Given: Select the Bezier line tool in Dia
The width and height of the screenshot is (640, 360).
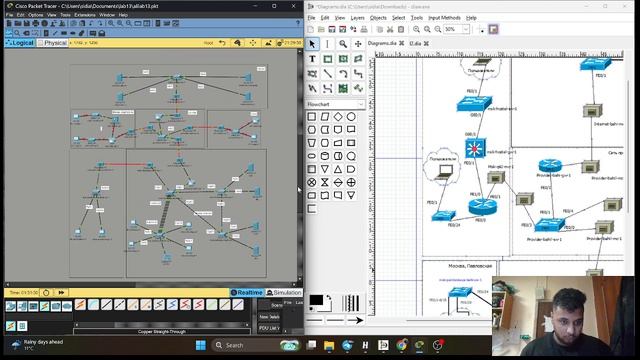Looking at the screenshot, I should pos(327,88).
